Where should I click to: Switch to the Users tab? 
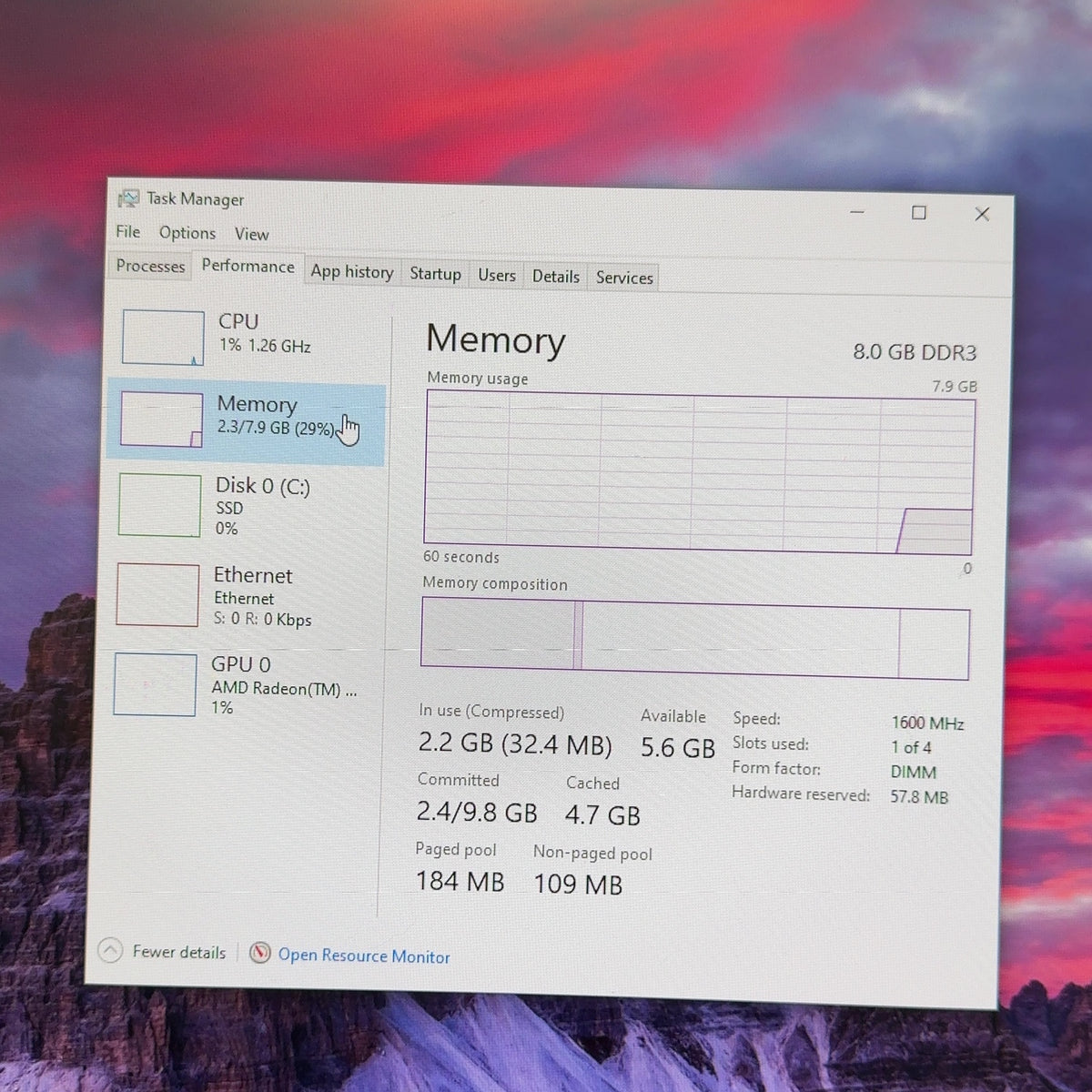point(497,275)
